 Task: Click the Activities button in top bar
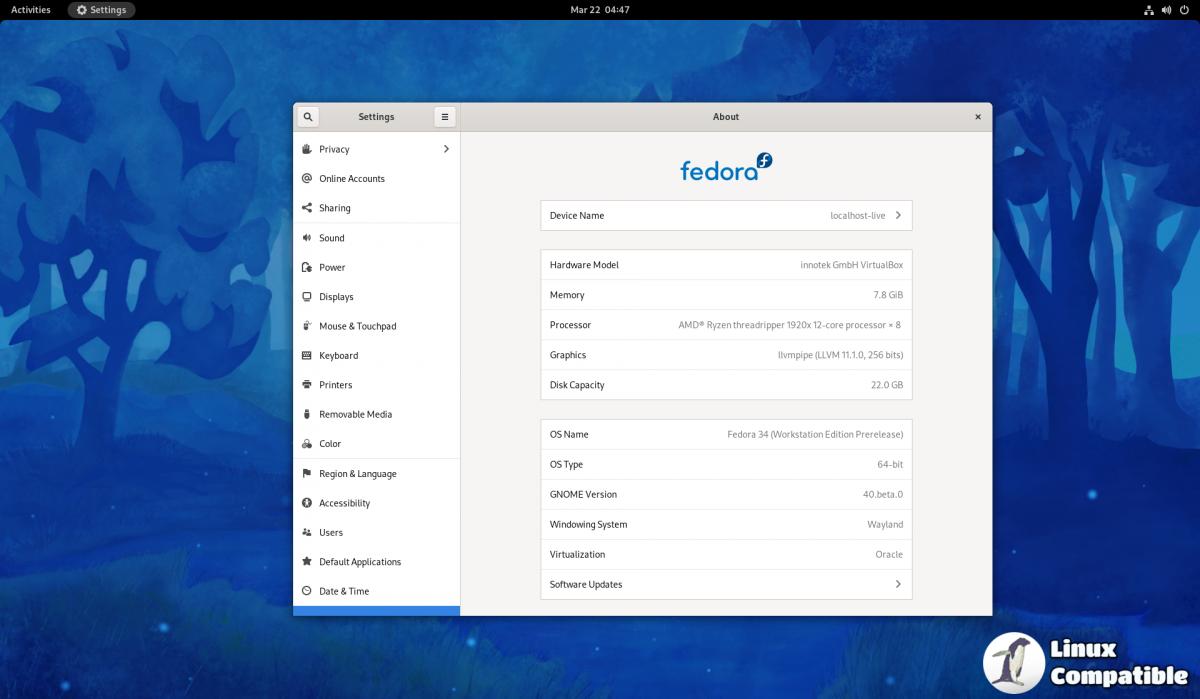(31, 10)
